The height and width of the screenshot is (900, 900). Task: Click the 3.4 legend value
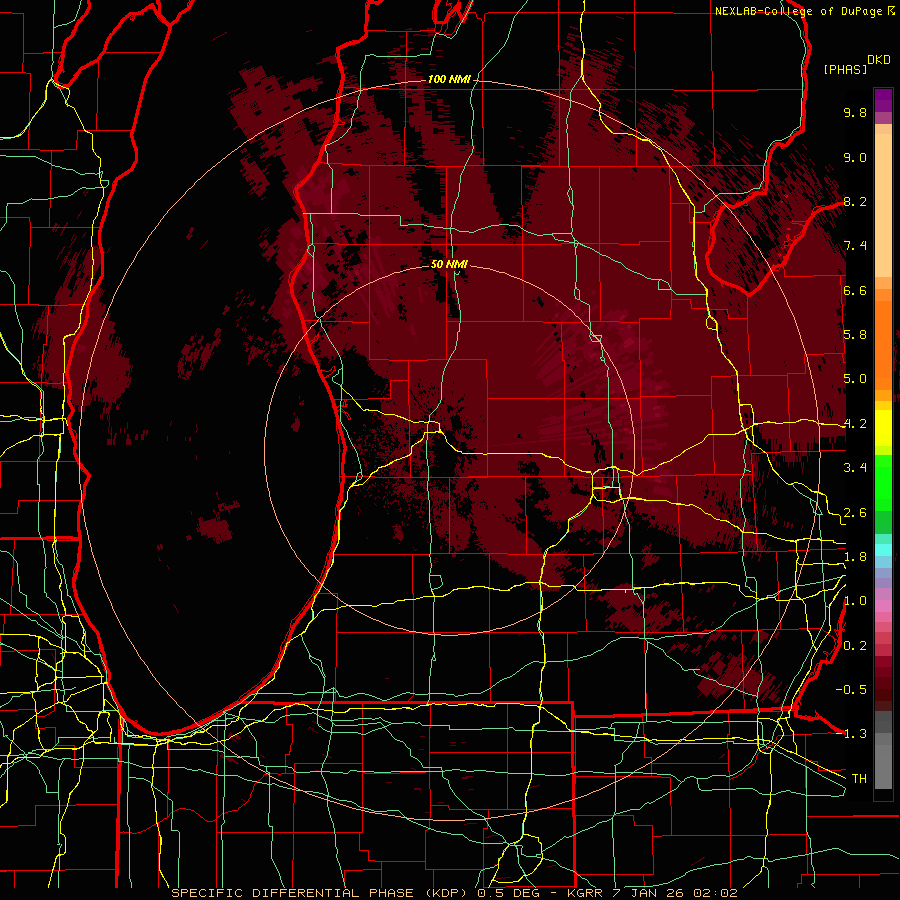(855, 468)
